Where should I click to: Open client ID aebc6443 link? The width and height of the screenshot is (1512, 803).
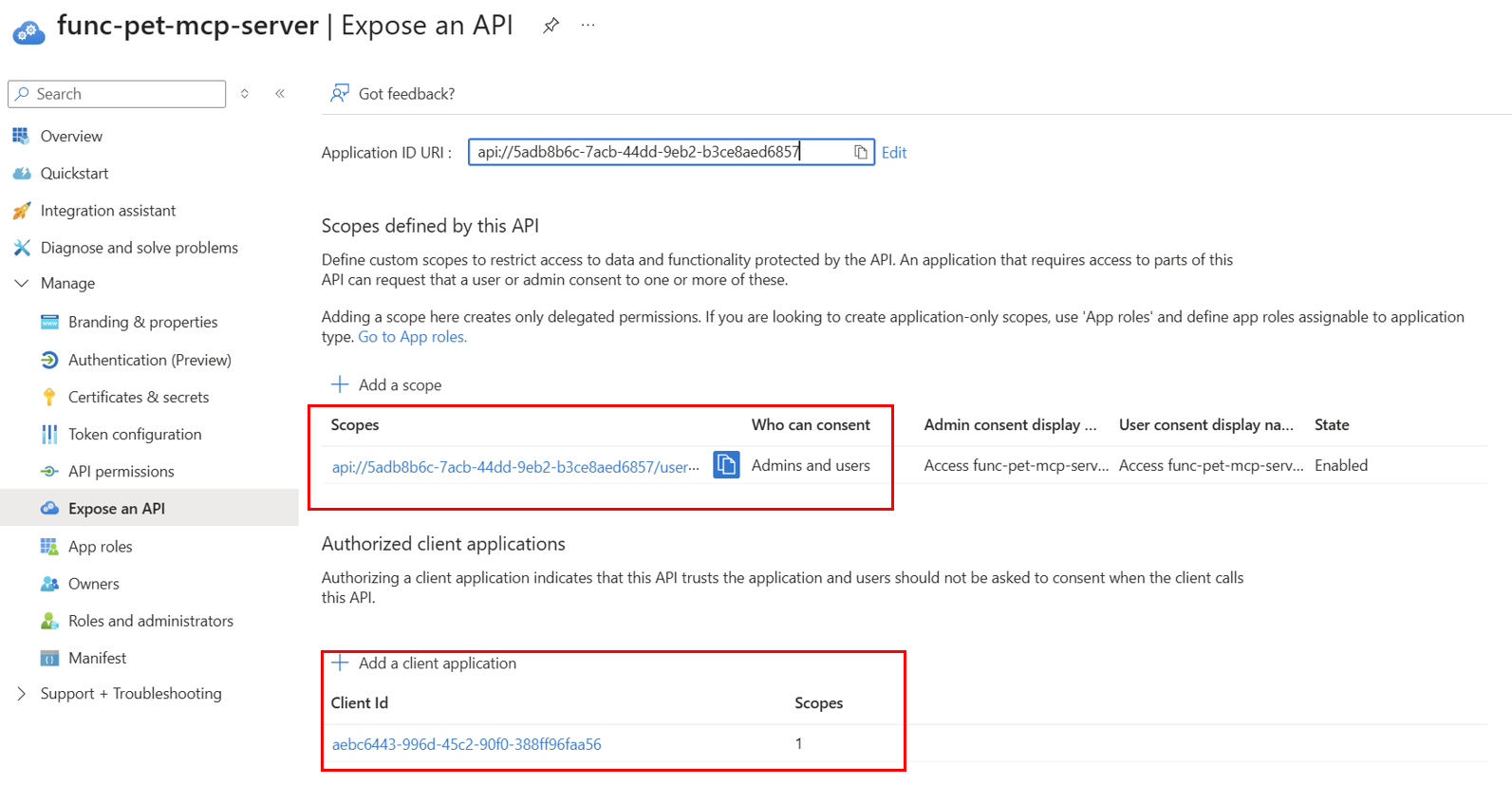click(466, 744)
